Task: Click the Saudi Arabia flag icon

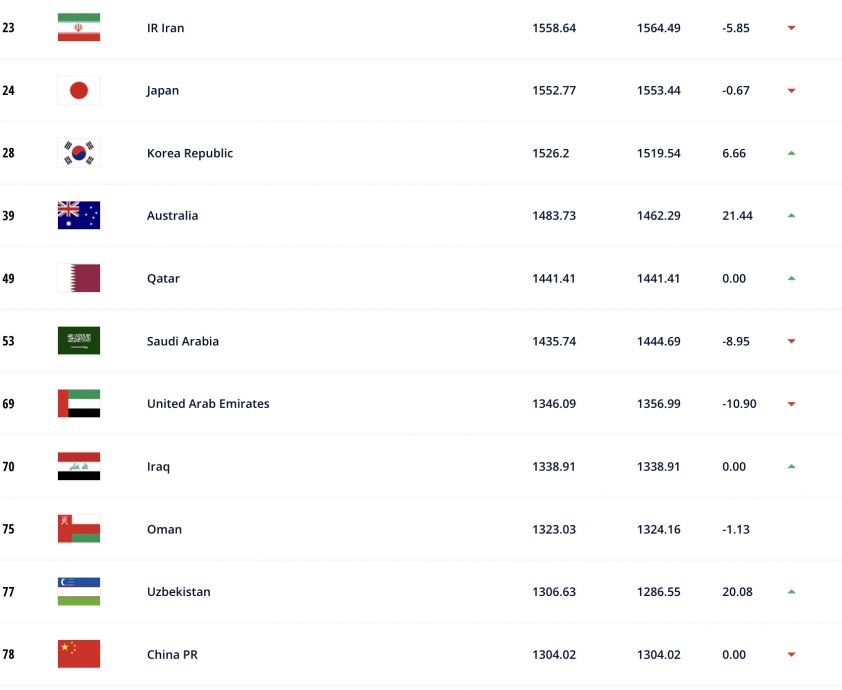Action: click(x=79, y=341)
